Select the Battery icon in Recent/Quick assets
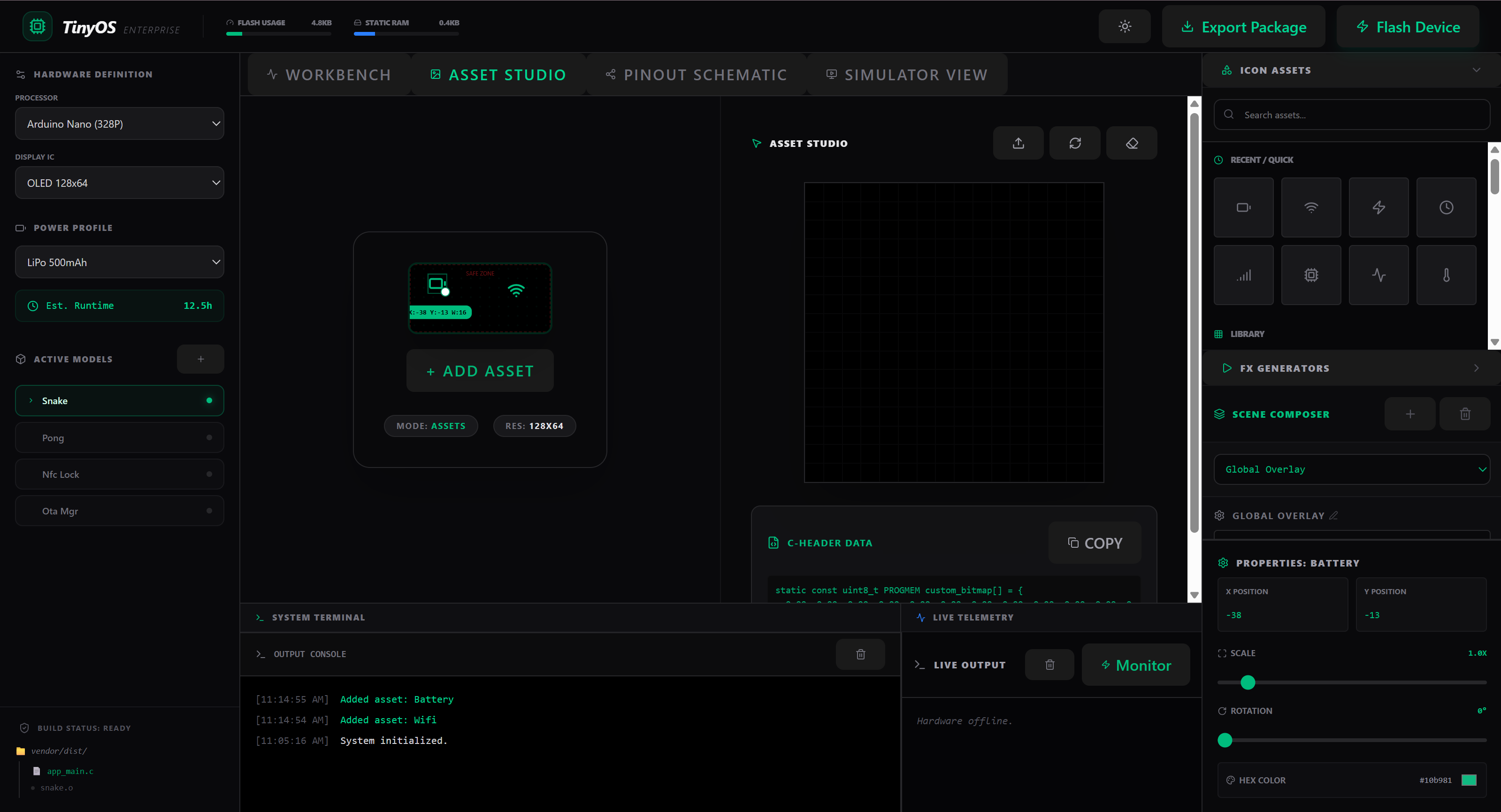Viewport: 1501px width, 812px height. click(1244, 207)
